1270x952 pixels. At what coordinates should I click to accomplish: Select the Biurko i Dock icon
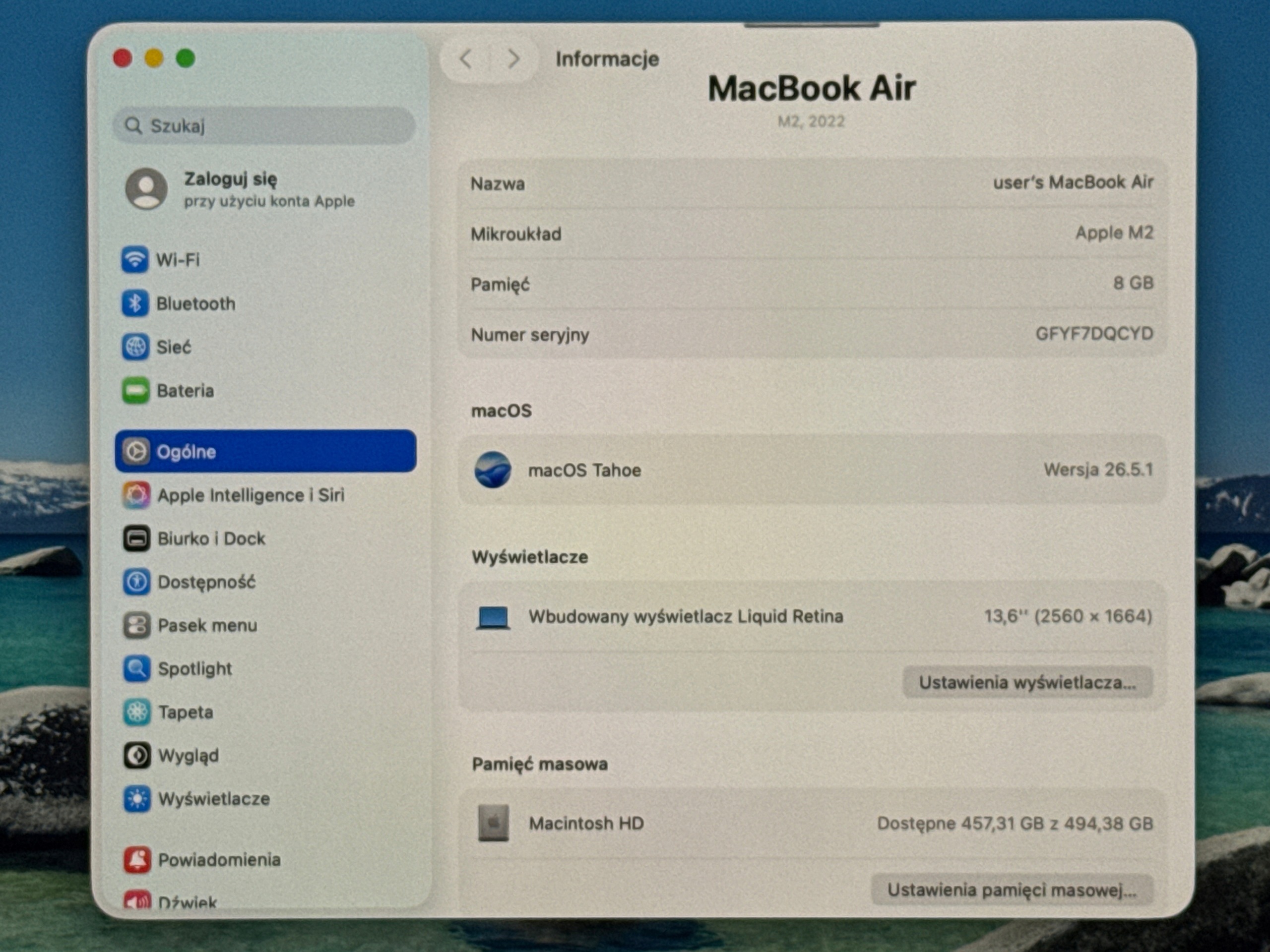coord(136,538)
